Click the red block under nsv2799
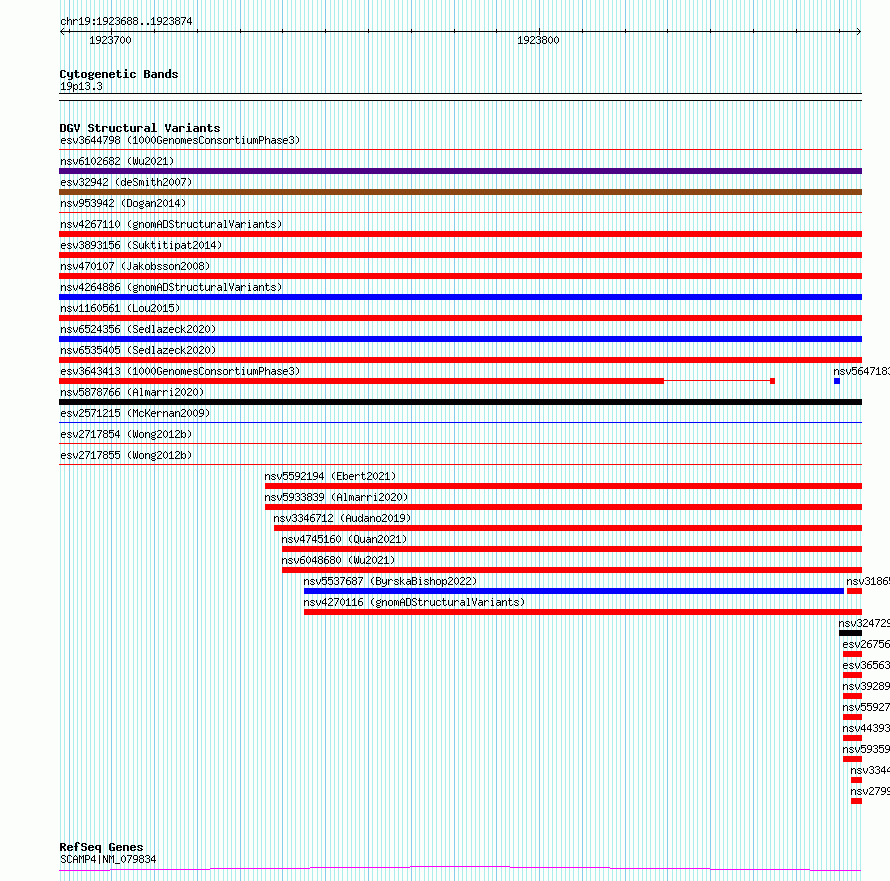Viewport: 890px width, 881px height. tap(857, 801)
